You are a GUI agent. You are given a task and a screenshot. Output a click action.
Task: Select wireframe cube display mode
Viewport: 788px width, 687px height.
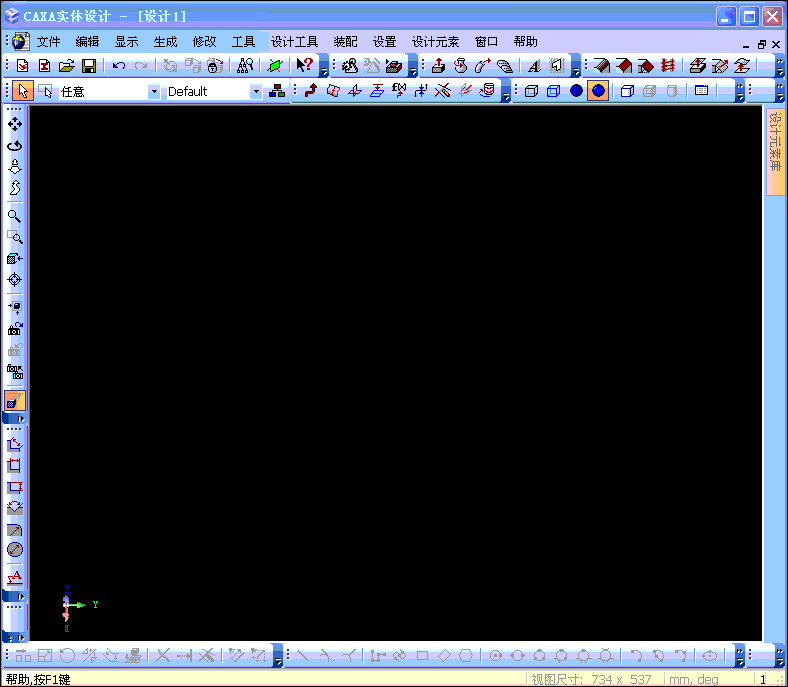531,91
